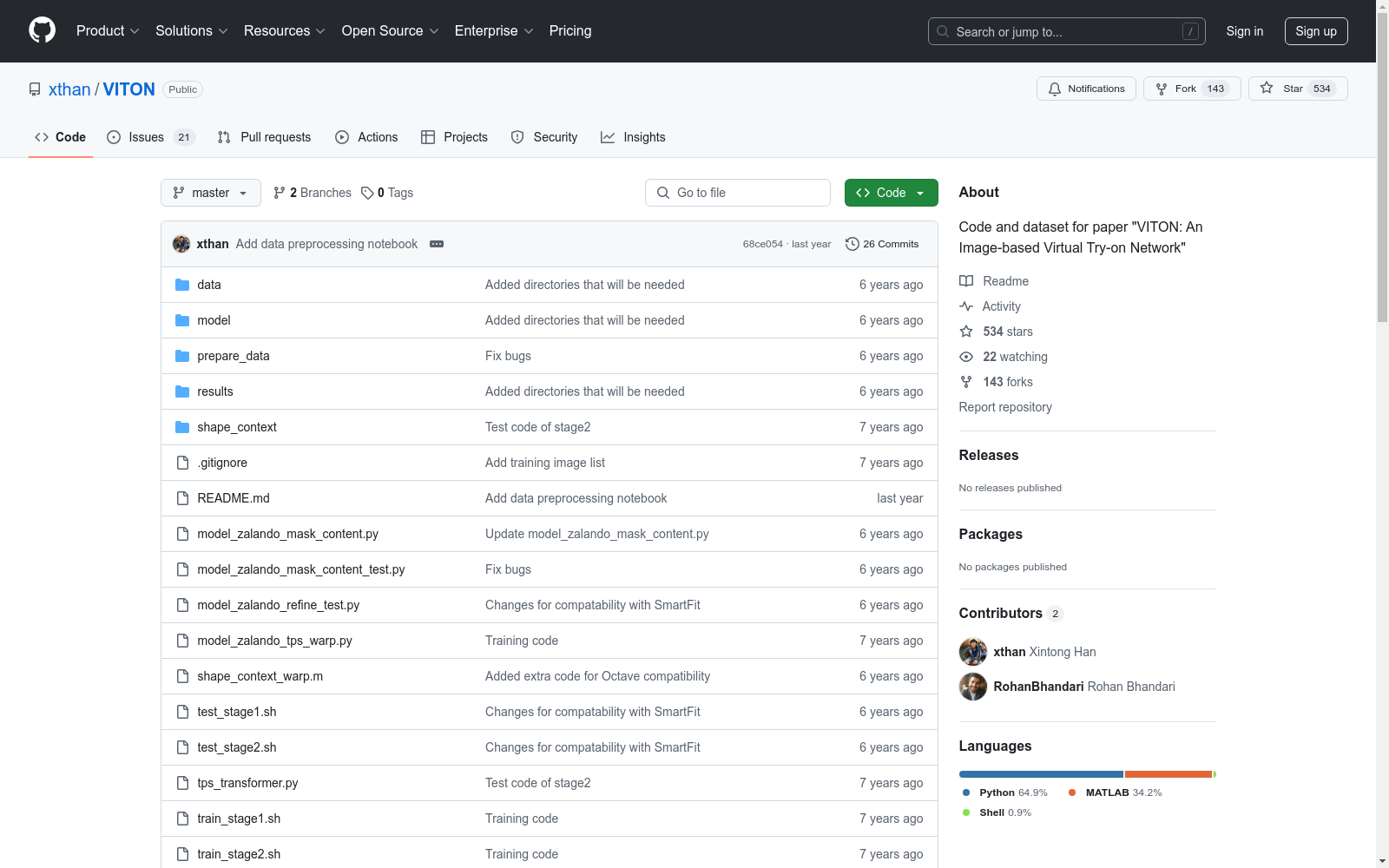Click the folder icon for results

(182, 391)
